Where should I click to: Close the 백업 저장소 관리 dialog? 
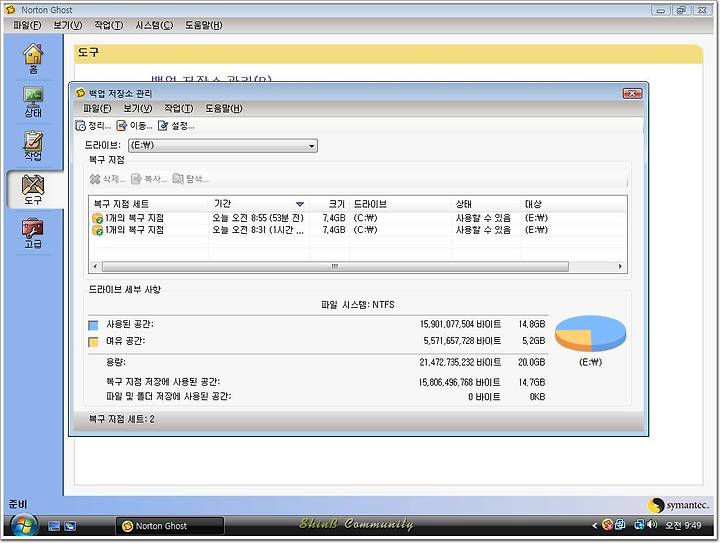point(632,94)
